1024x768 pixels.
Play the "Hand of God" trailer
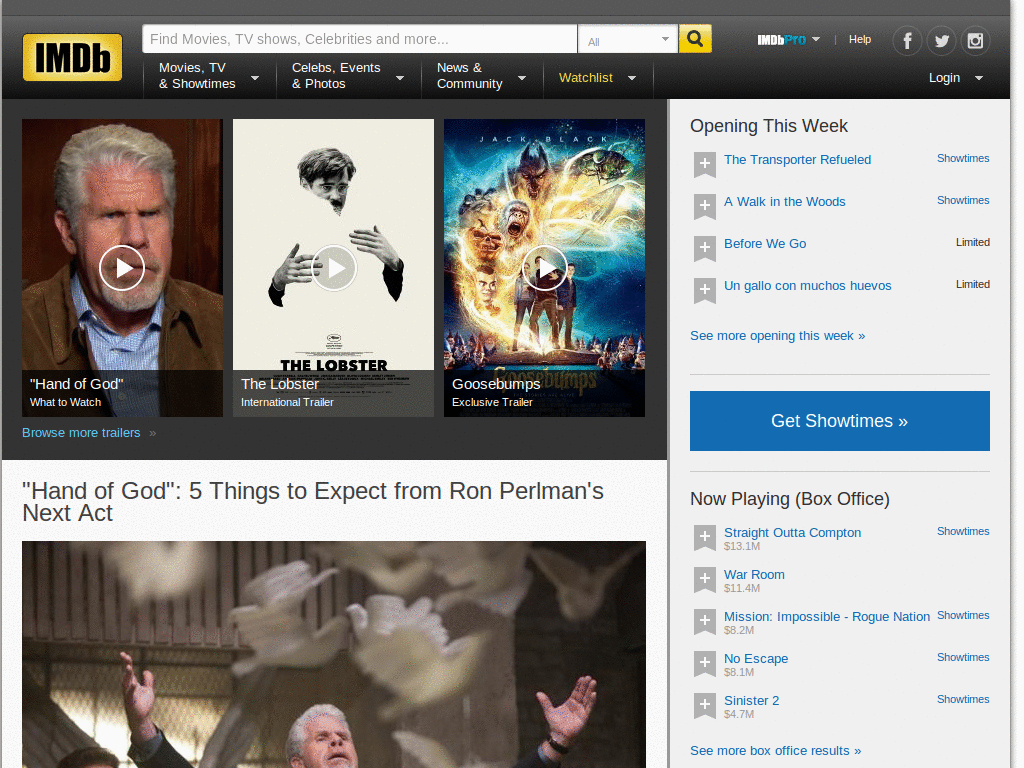121,268
